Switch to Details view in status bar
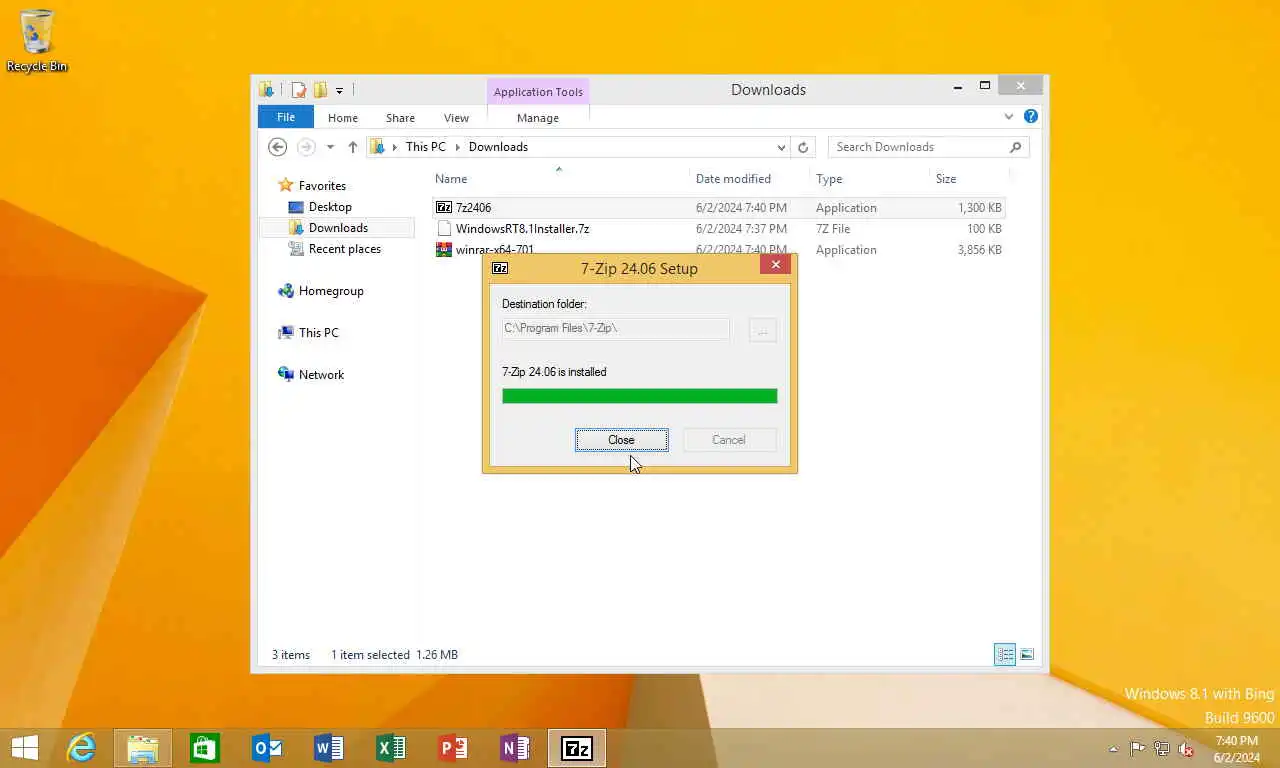This screenshot has width=1280, height=768. [1005, 655]
